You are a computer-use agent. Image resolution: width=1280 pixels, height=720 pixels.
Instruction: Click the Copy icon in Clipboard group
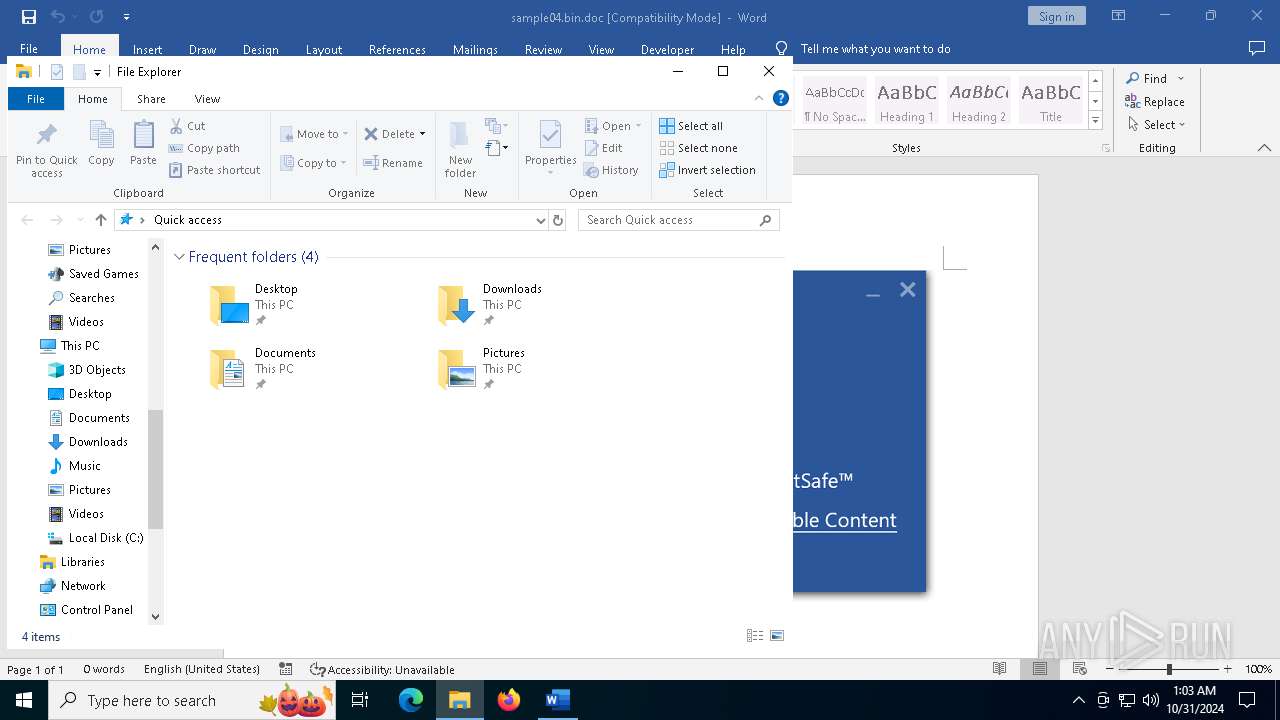coord(101,135)
